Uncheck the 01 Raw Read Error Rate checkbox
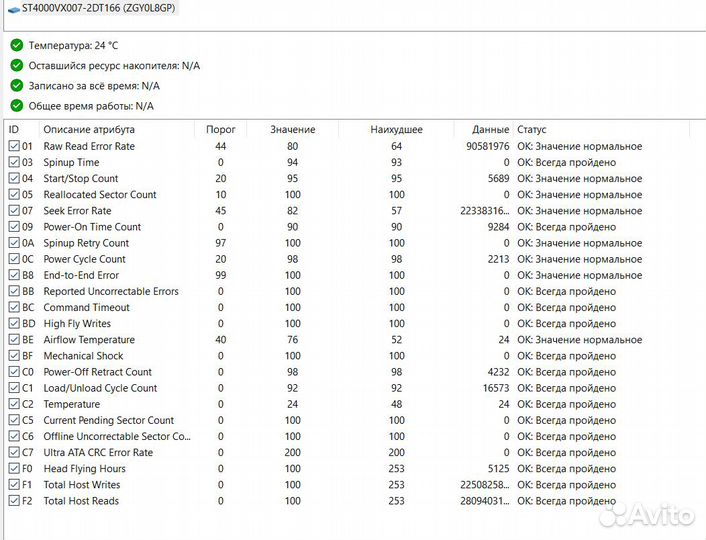Screen dimensions: 706x540 tap(13, 146)
